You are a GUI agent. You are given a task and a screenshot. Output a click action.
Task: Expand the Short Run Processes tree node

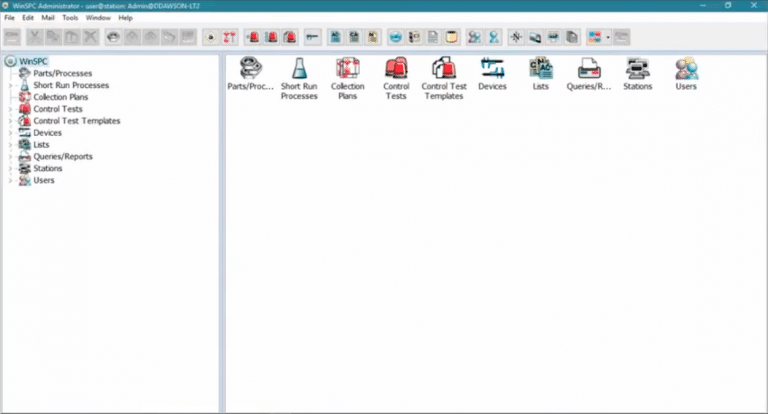click(11, 85)
